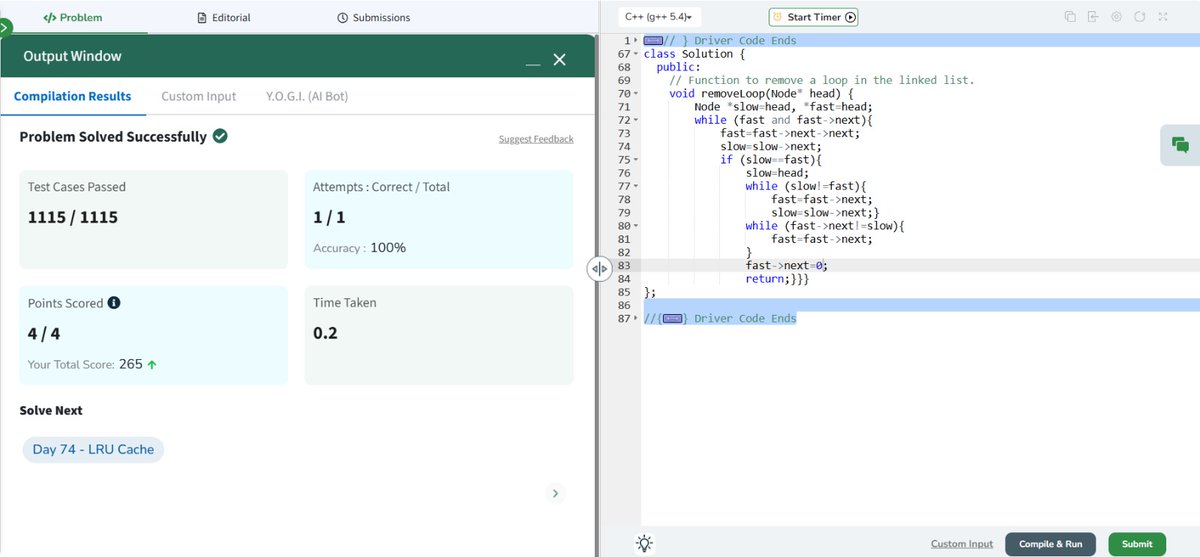This screenshot has height=557, width=1200.
Task: Click the comment line about removing a loop
Action: pos(822,80)
